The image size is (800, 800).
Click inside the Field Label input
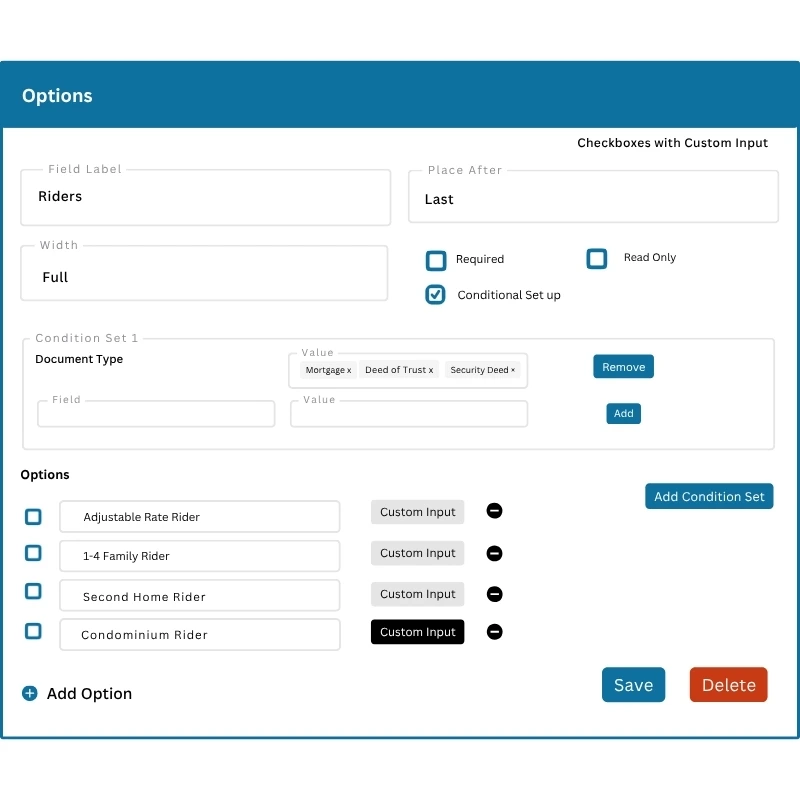205,196
